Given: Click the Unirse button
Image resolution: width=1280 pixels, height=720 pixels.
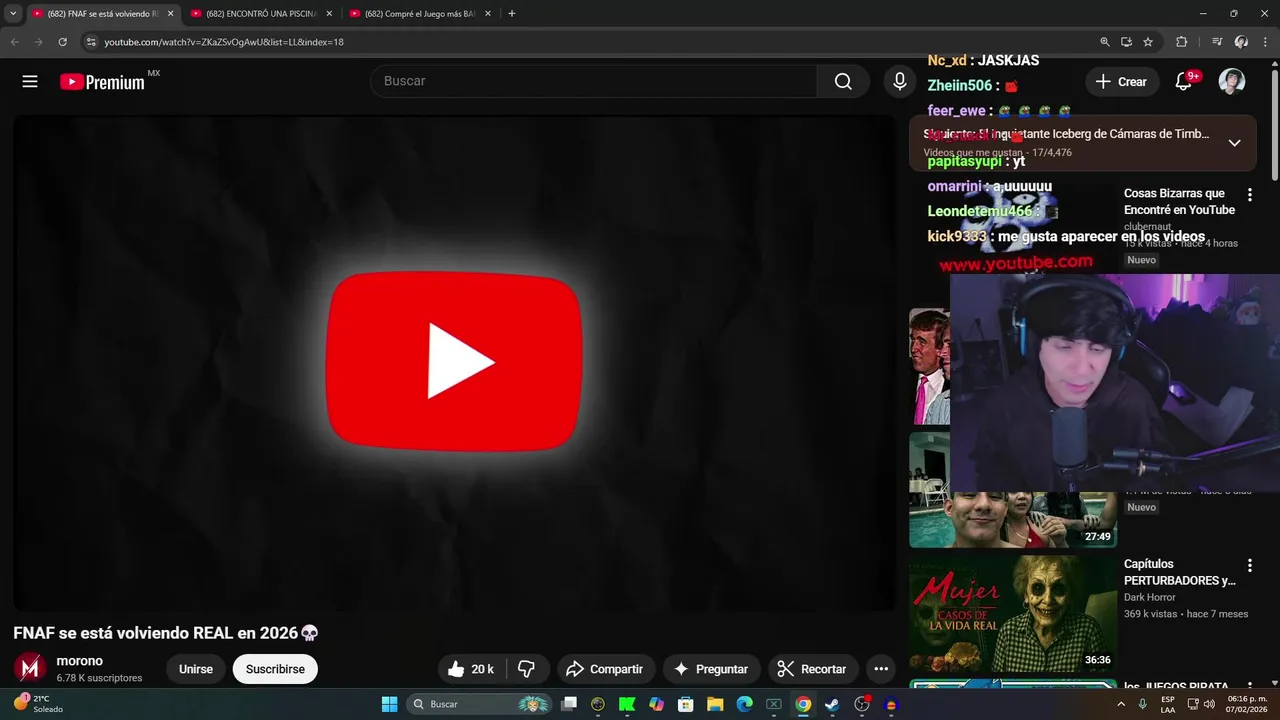Looking at the screenshot, I should [196, 669].
